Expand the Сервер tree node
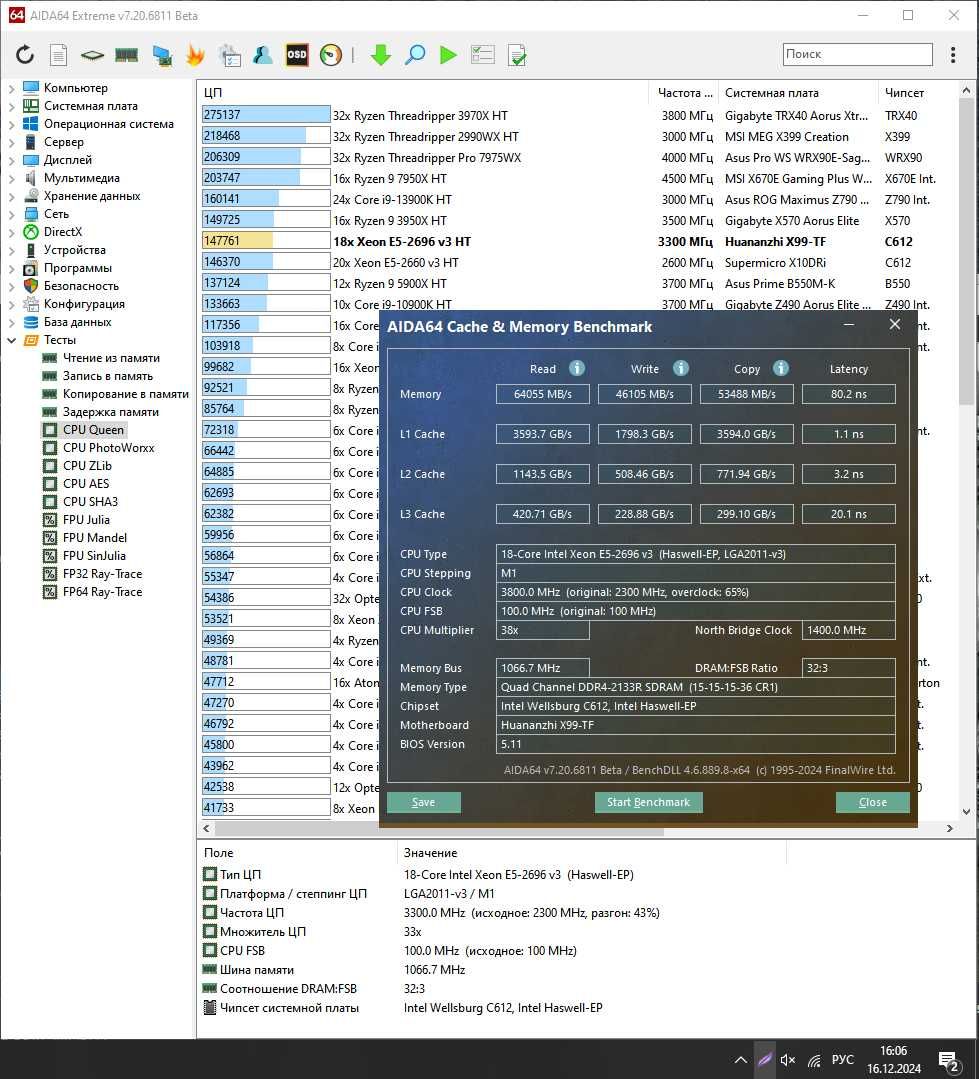979x1079 pixels. tap(11, 142)
